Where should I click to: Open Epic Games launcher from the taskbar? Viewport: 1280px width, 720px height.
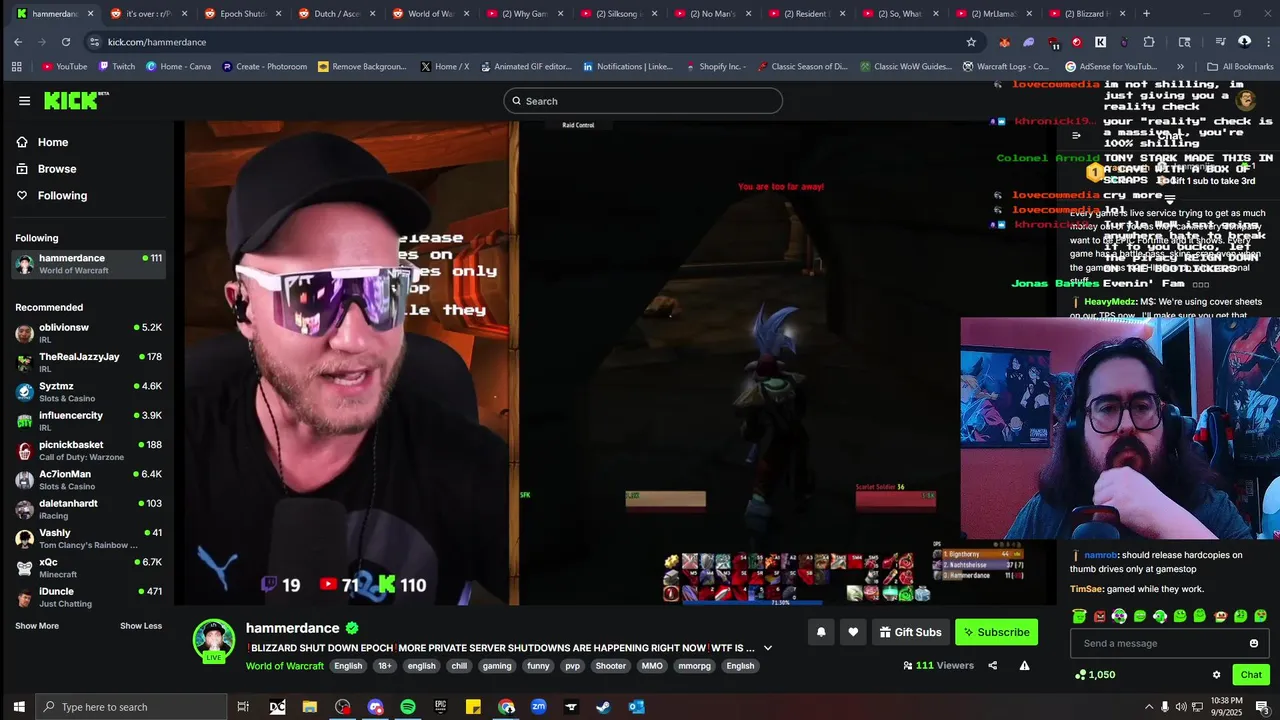[441, 707]
